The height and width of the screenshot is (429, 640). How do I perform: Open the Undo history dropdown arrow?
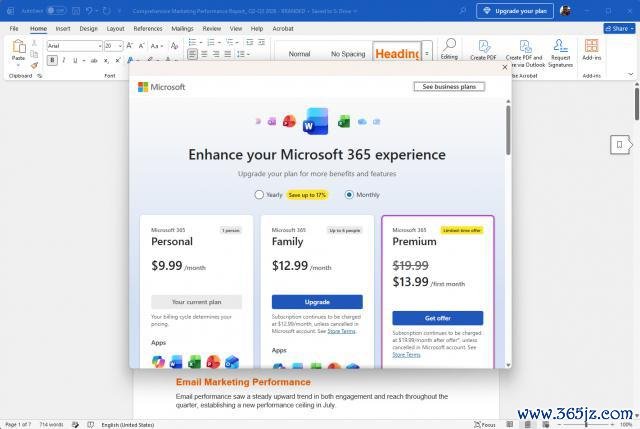(x=96, y=11)
